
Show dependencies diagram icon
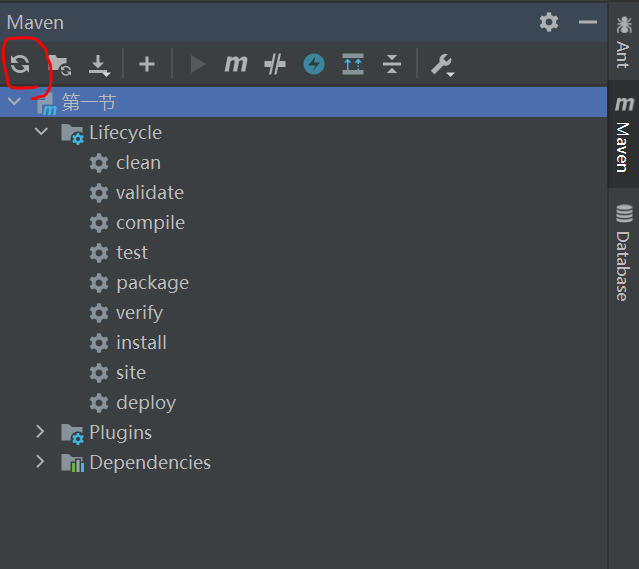[353, 64]
